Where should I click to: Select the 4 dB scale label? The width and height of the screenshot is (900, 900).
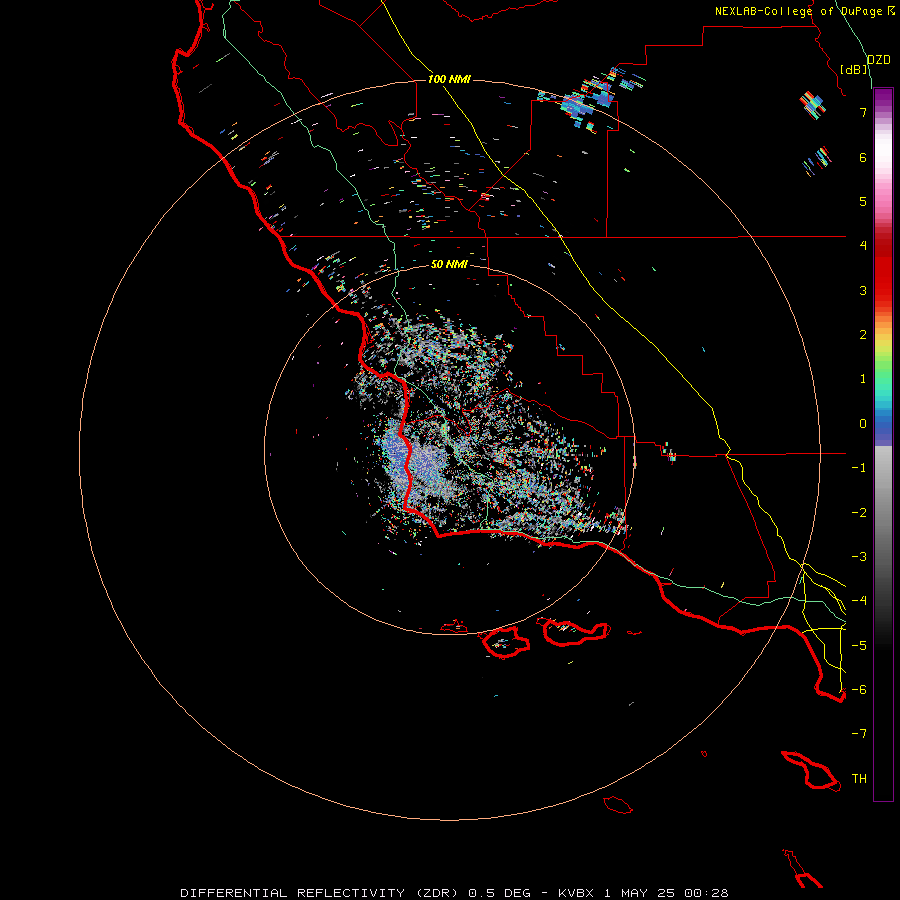point(863,246)
